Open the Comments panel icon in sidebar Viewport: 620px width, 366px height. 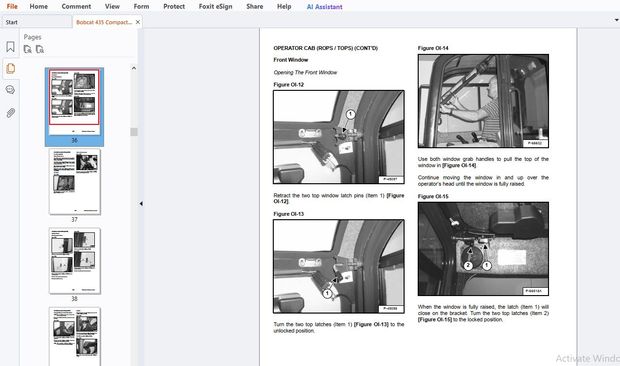tap(11, 90)
